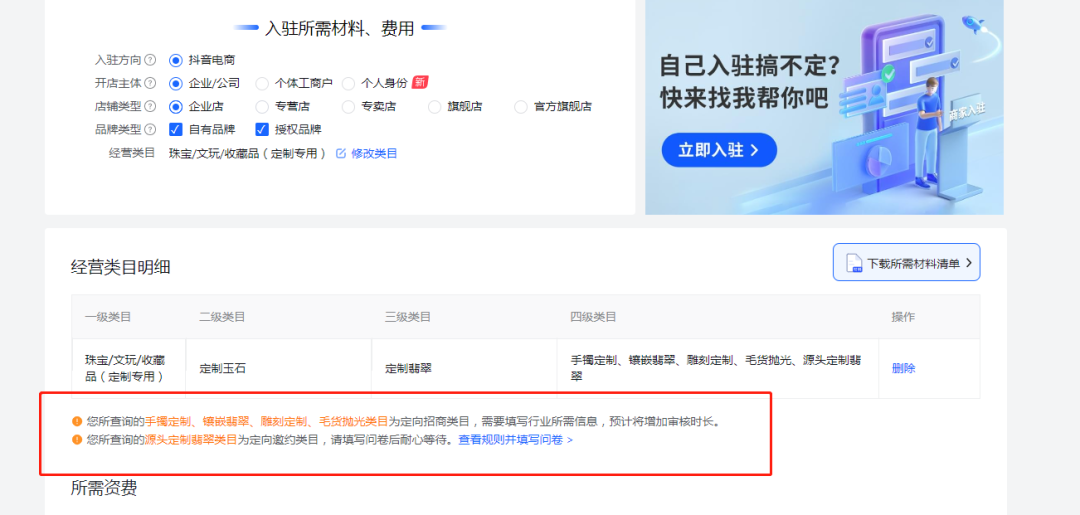Viewport: 1080px width, 515px height.
Task: Click the help icon beside 店铺类型
Action: [150, 106]
